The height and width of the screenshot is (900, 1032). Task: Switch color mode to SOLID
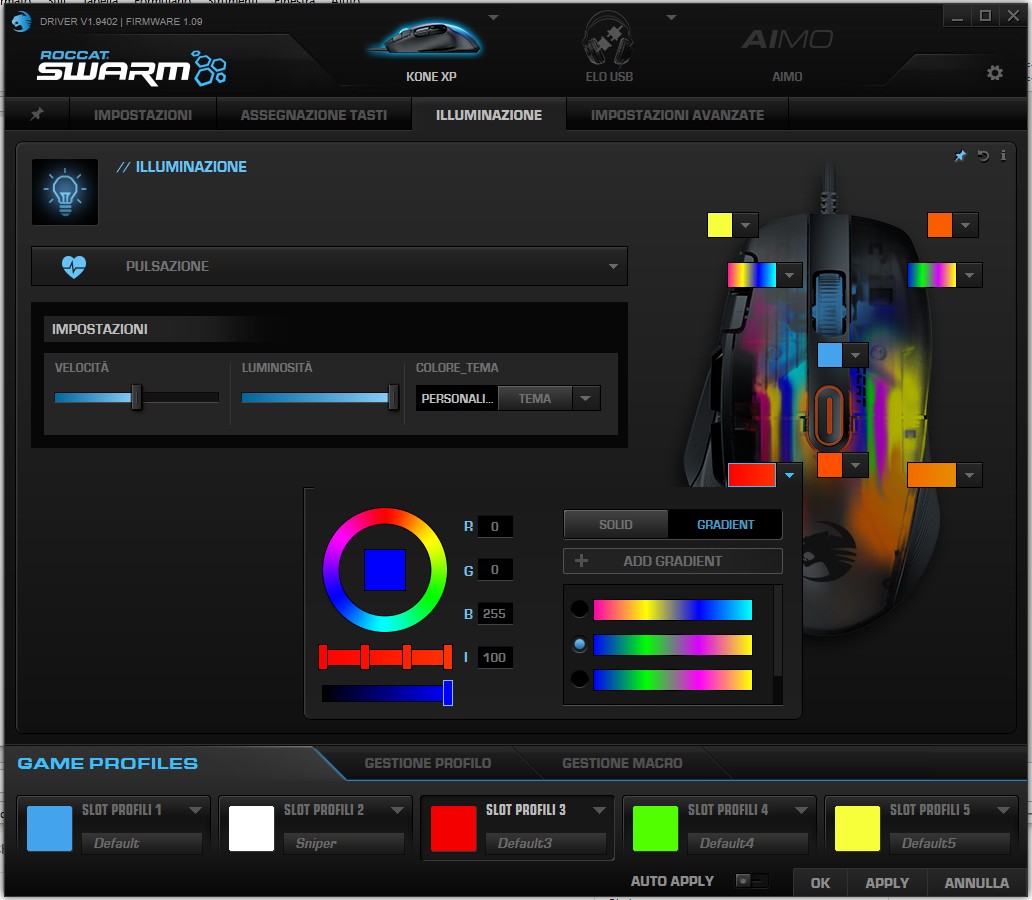point(615,525)
